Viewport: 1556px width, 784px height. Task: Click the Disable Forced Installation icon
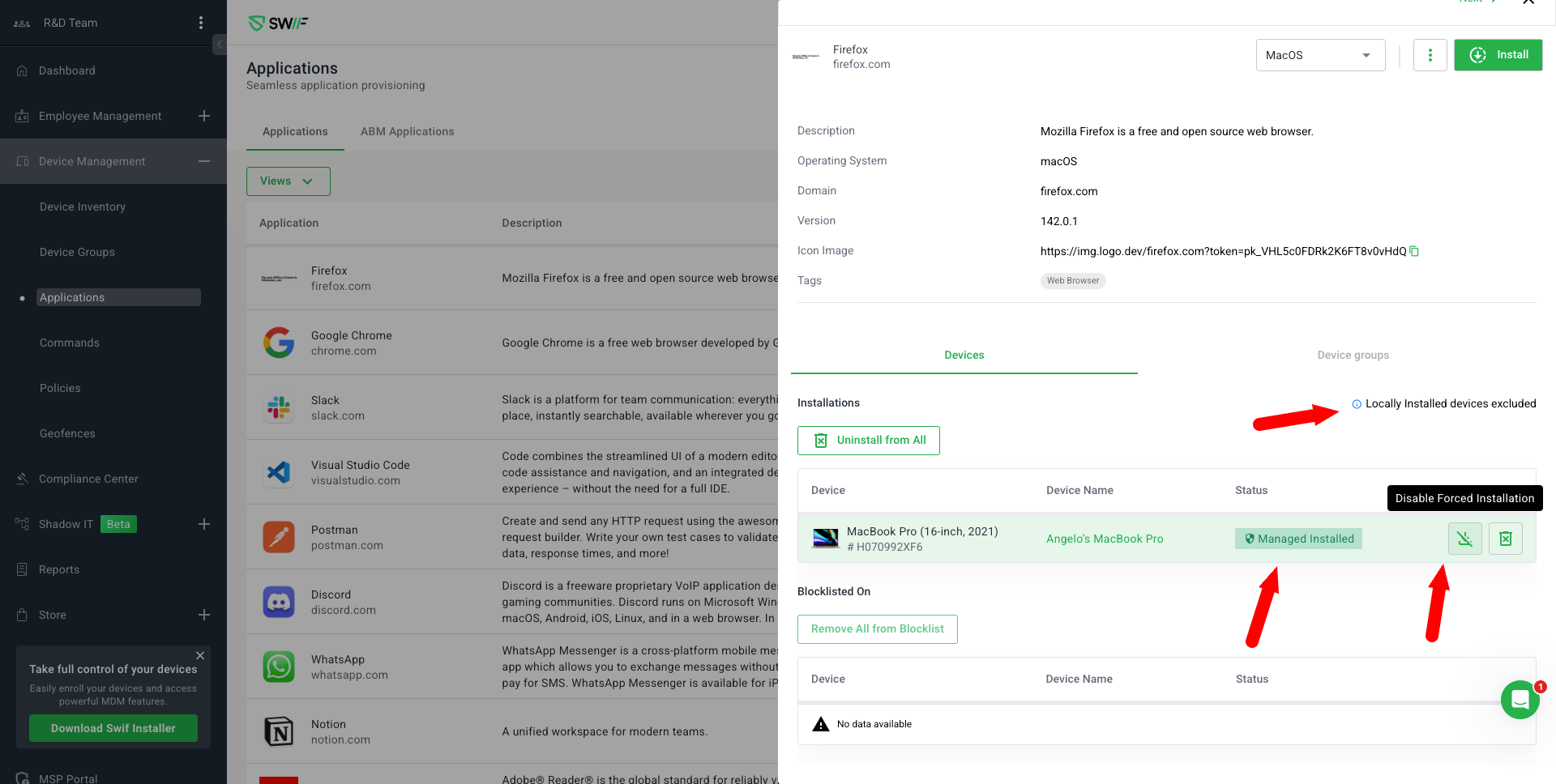point(1464,539)
